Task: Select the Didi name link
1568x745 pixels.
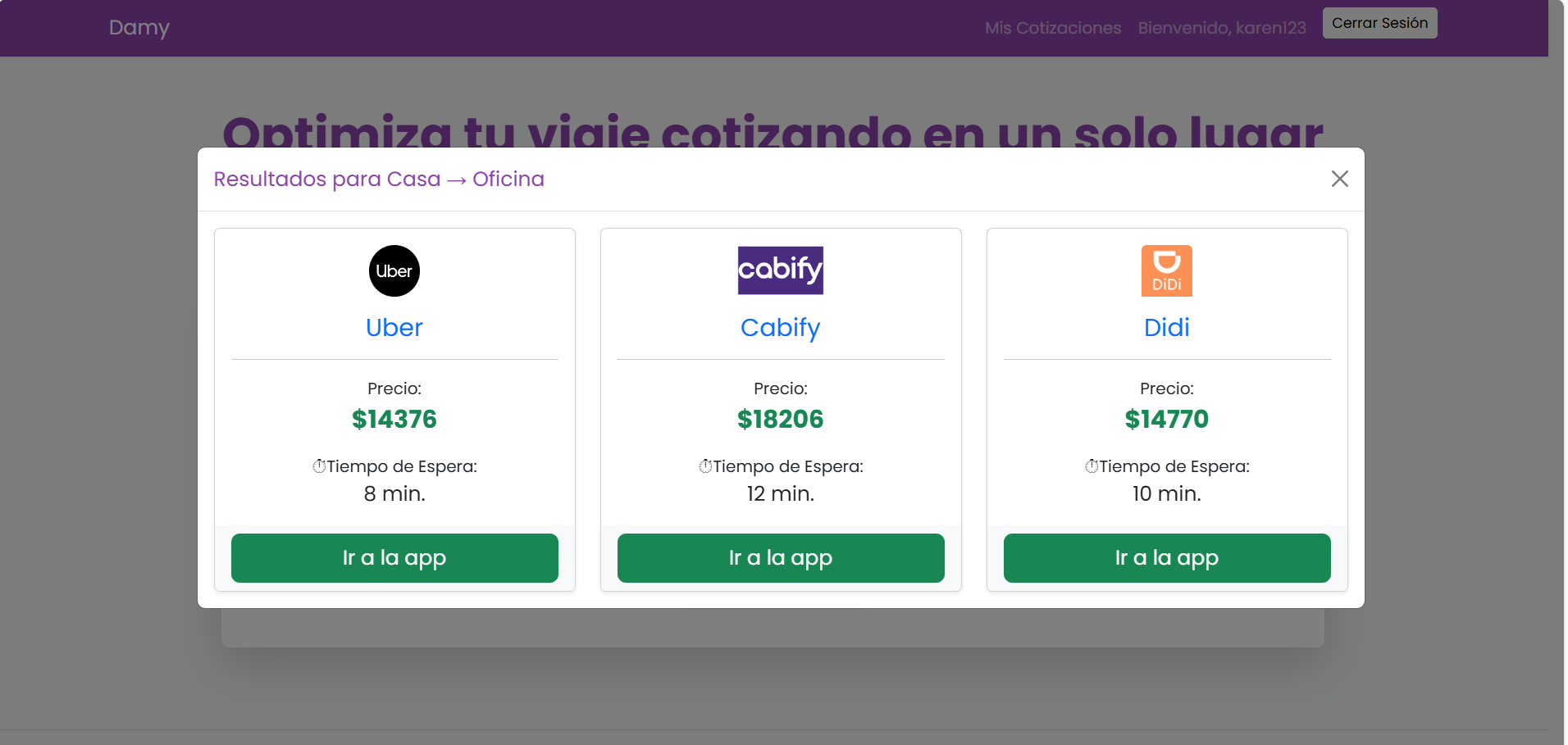Action: pos(1167,328)
